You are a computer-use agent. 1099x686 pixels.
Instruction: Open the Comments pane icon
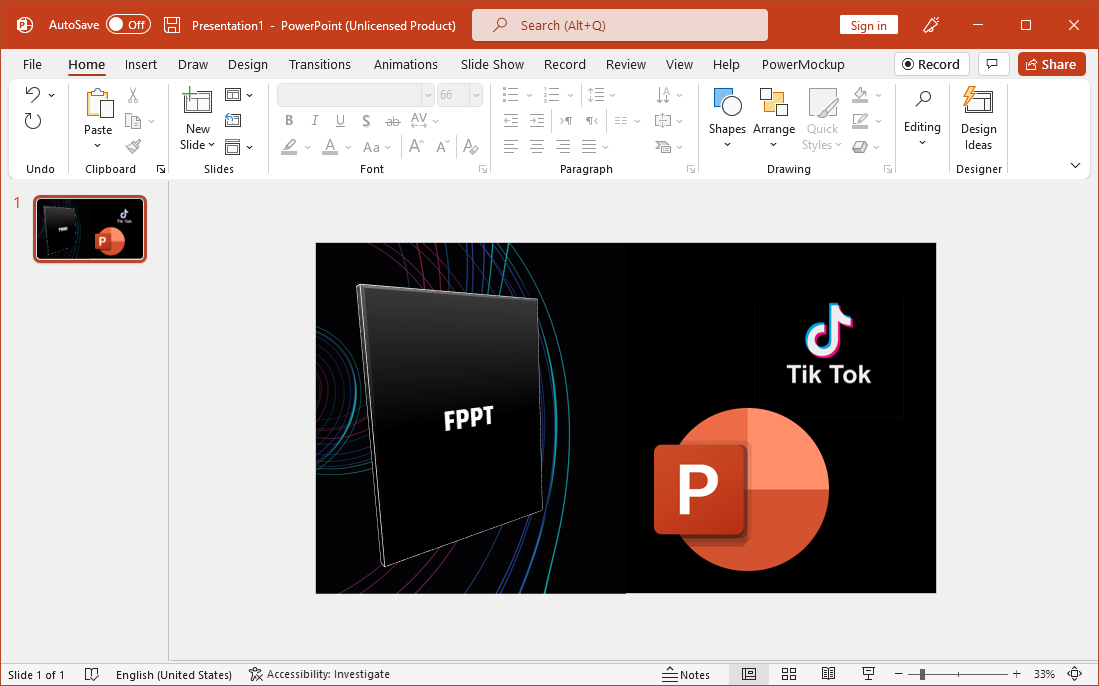(992, 64)
